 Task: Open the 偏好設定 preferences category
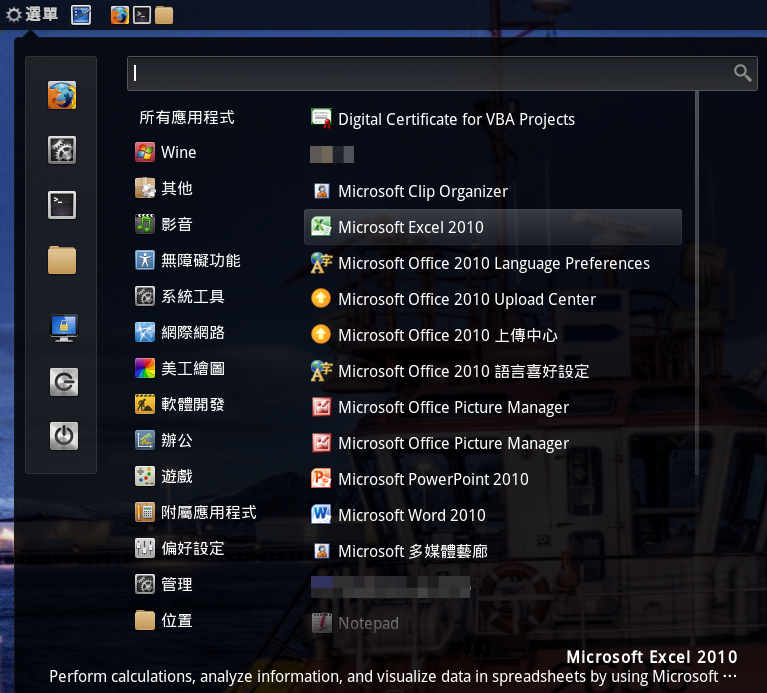(x=180, y=548)
